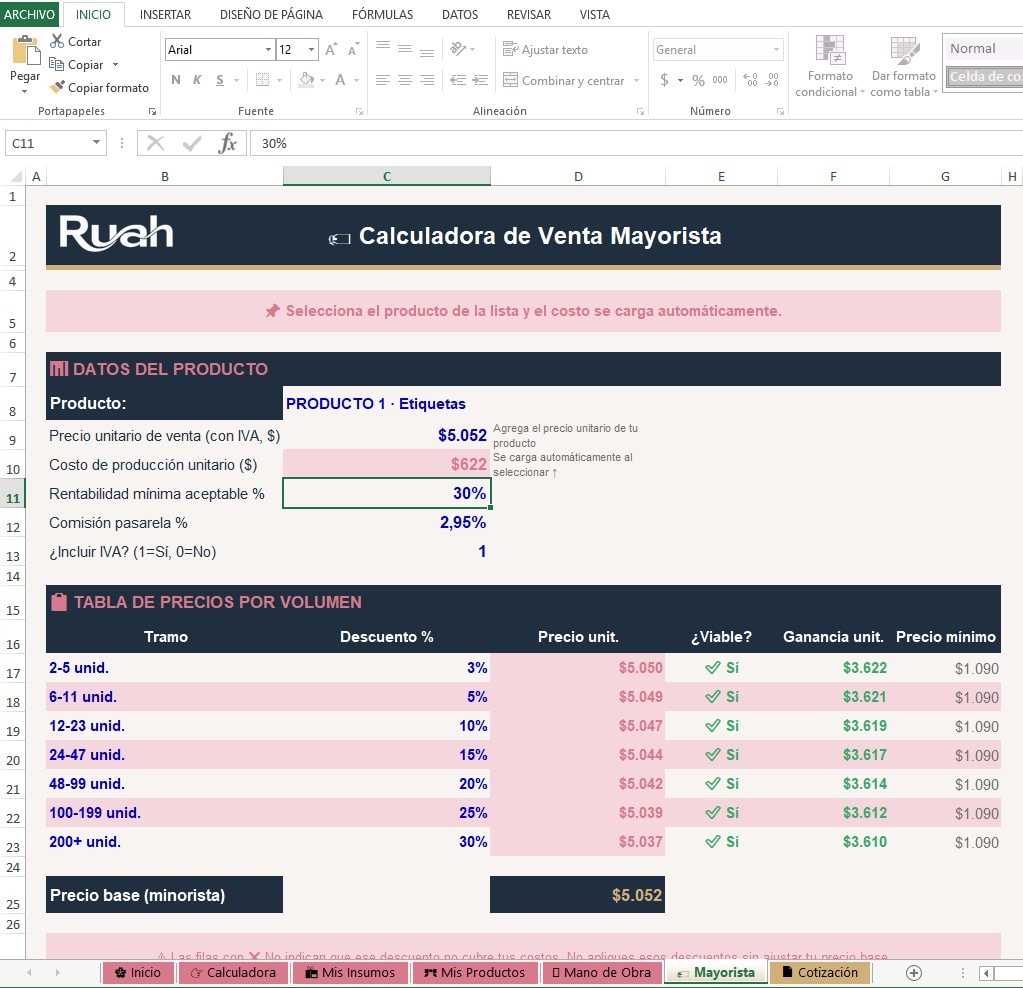This screenshot has height=988, width=1023.
Task: Click in the formula bar showing 30%
Action: 636,143
